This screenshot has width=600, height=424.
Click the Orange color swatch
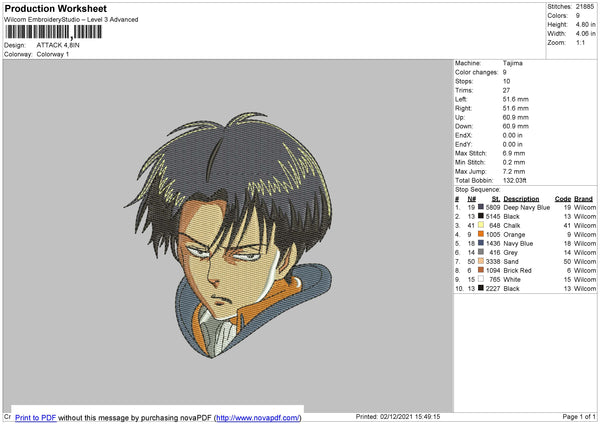(481, 234)
